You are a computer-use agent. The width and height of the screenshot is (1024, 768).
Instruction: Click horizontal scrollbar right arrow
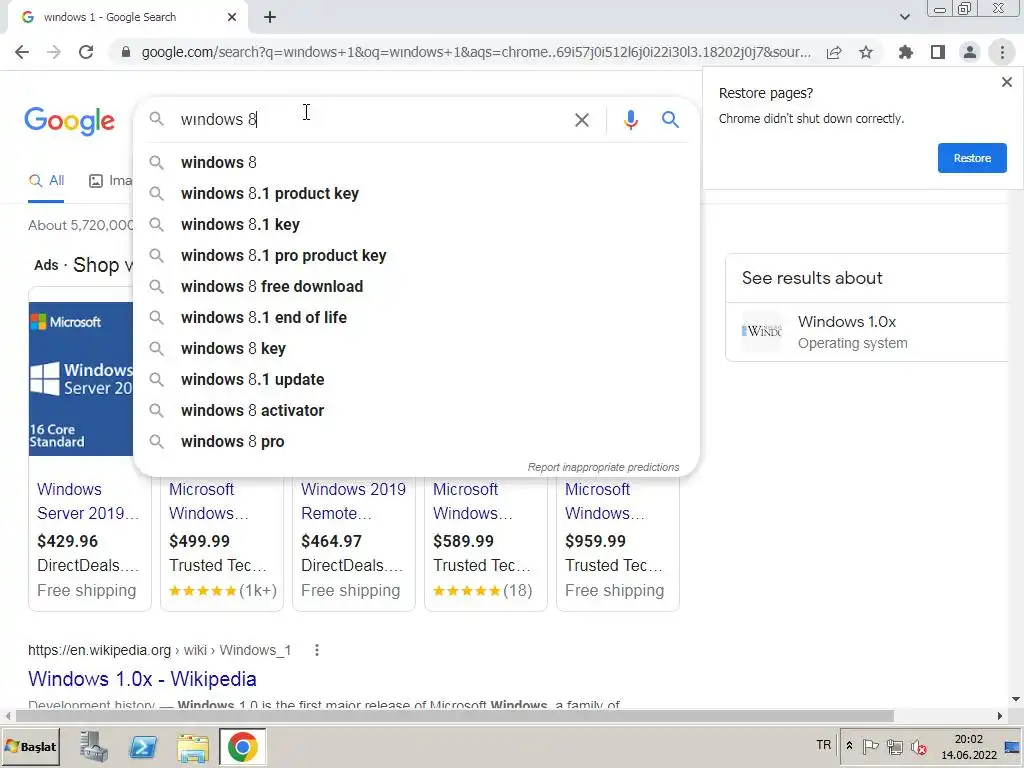pyautogui.click(x=1000, y=716)
